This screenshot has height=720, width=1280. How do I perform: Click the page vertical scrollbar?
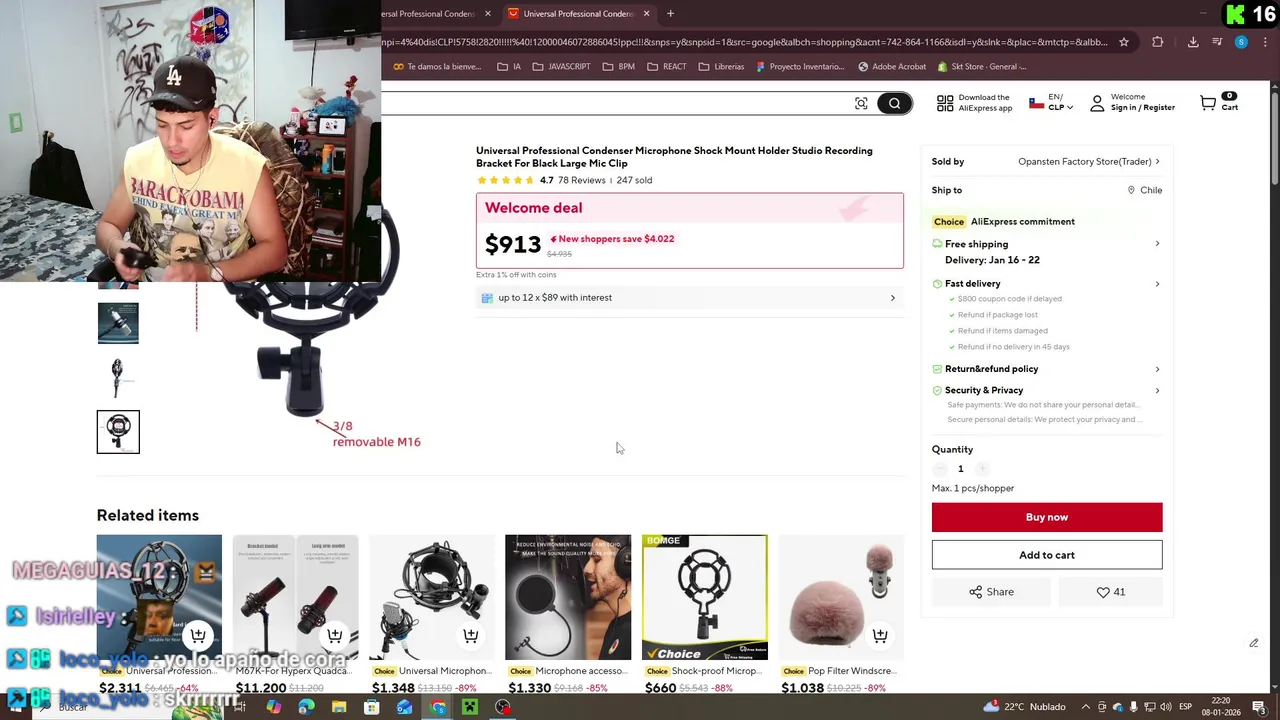(1274, 140)
